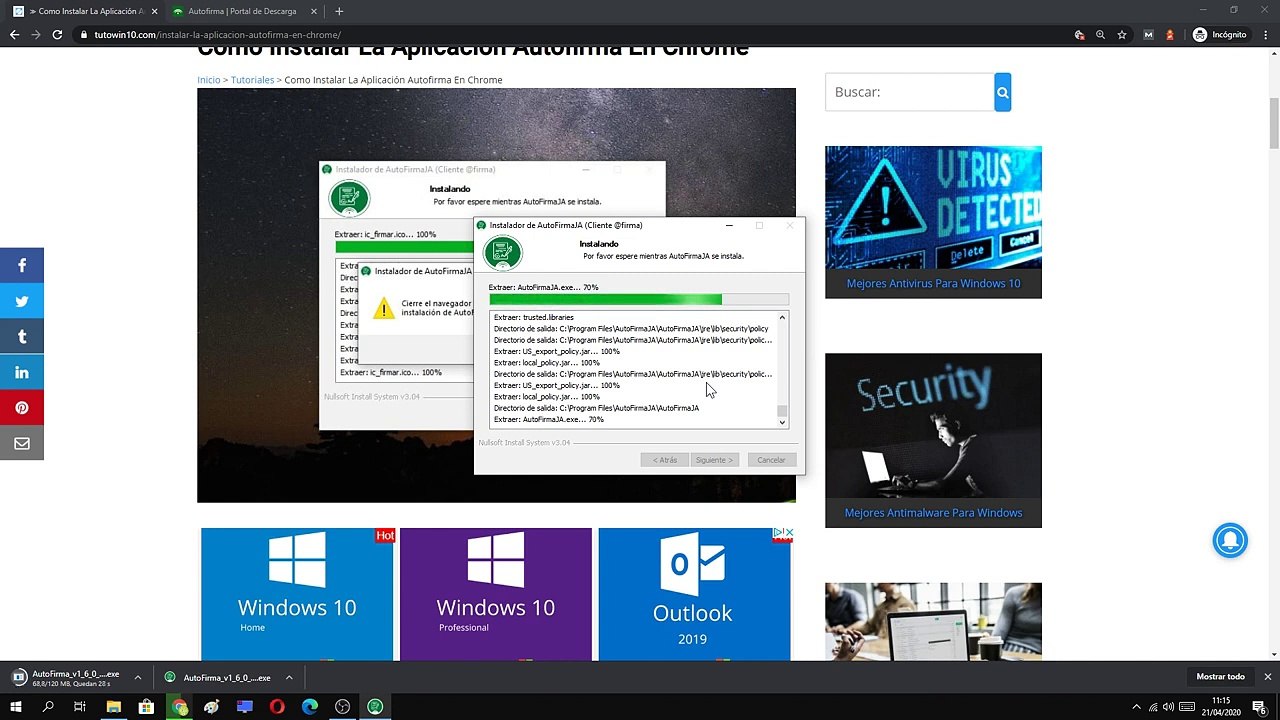Click the blue search magnifier button
The width and height of the screenshot is (1280, 720).
click(x=1003, y=92)
